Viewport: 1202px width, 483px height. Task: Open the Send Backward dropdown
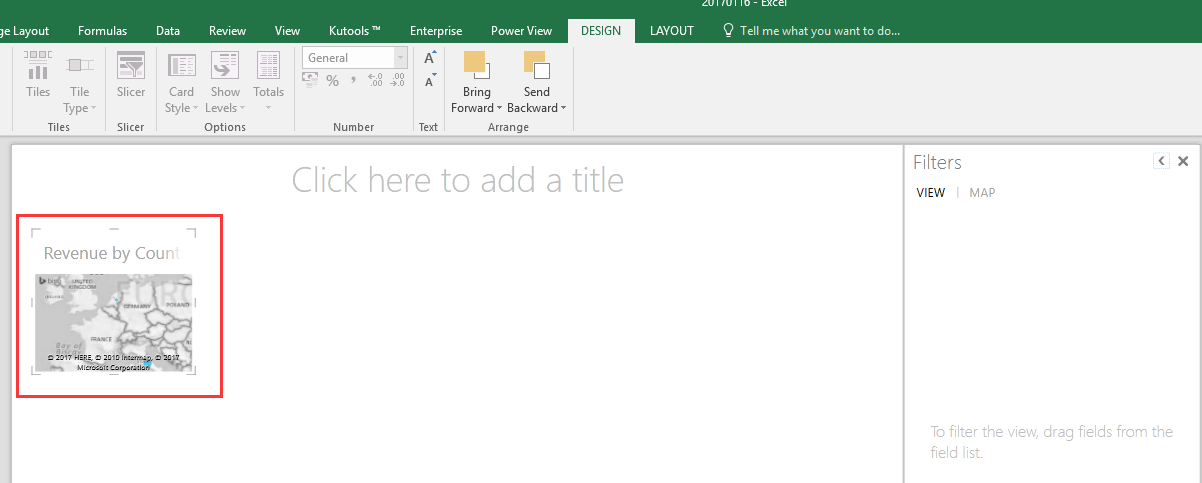536,108
